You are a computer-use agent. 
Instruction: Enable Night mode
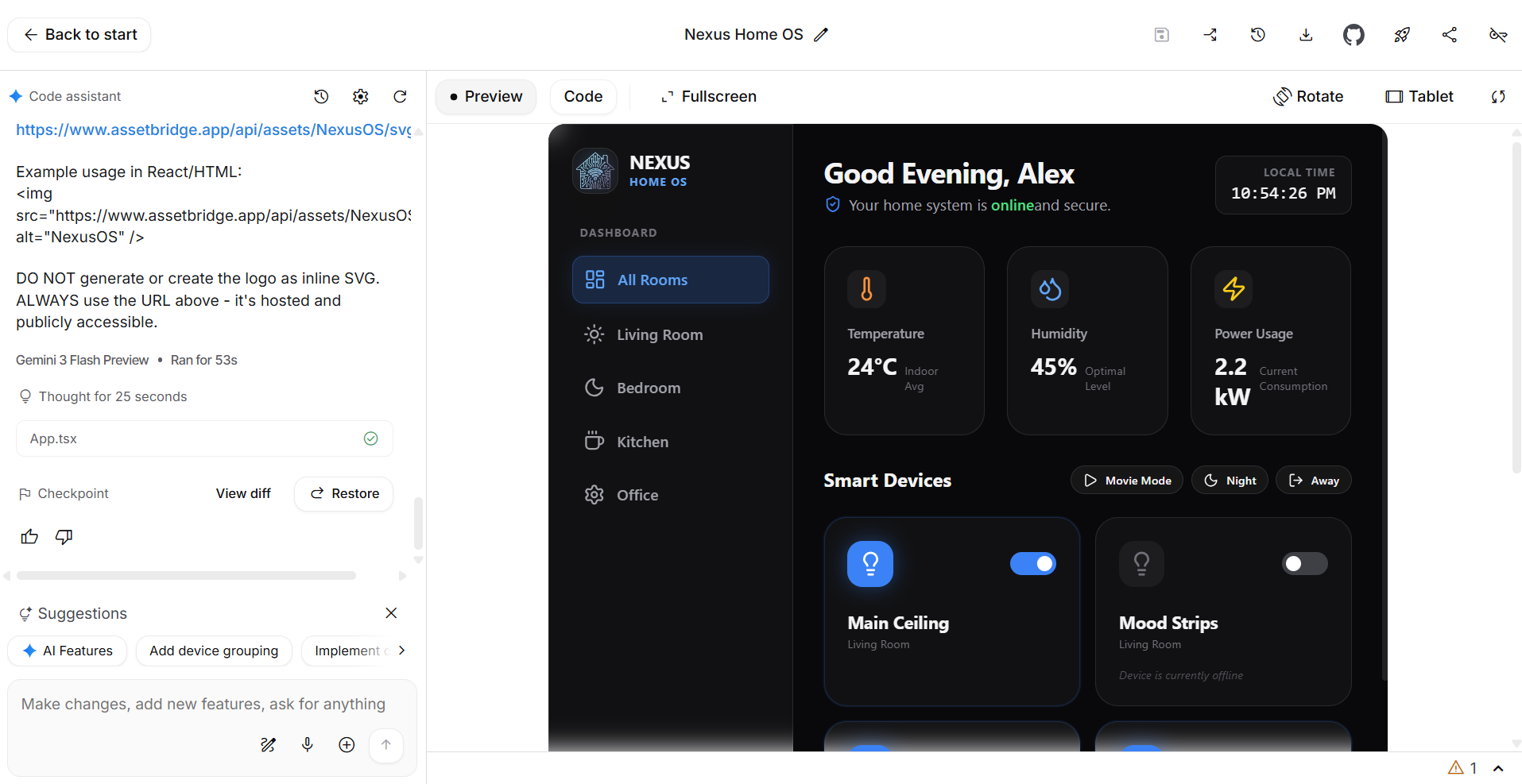coord(1229,480)
